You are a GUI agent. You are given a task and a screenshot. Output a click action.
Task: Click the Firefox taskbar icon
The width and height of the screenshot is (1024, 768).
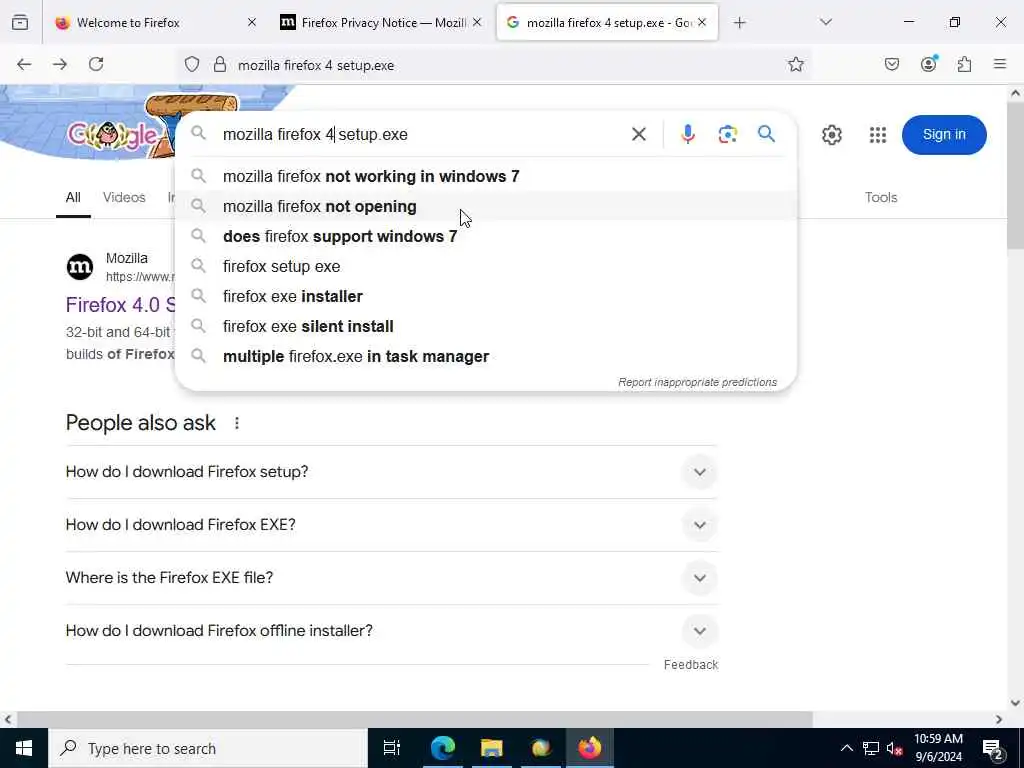click(x=589, y=748)
